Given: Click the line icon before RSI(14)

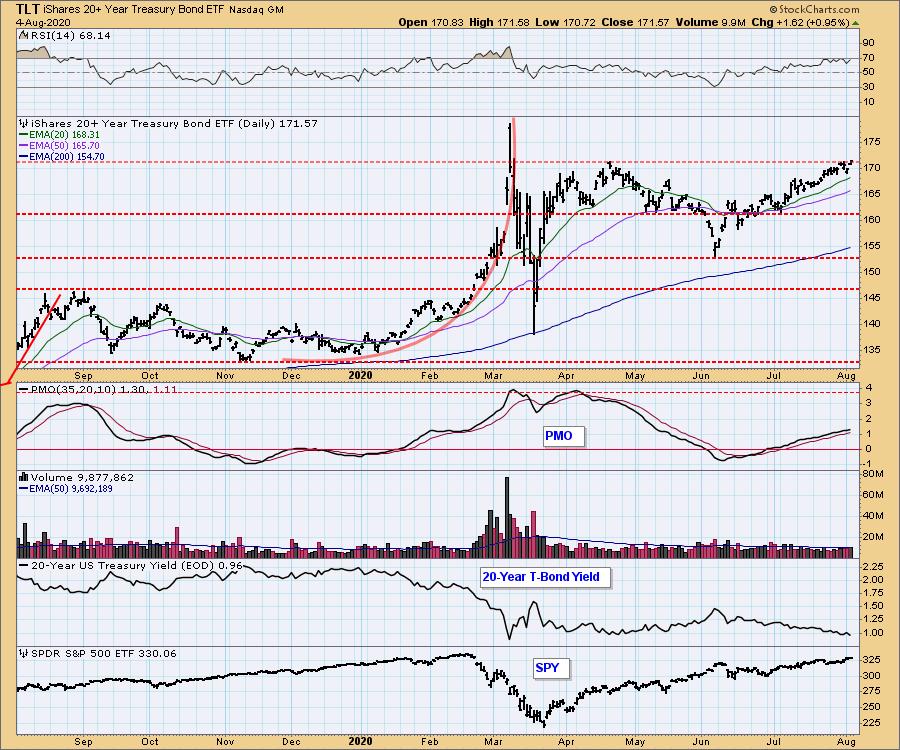Looking at the screenshot, I should point(24,36).
